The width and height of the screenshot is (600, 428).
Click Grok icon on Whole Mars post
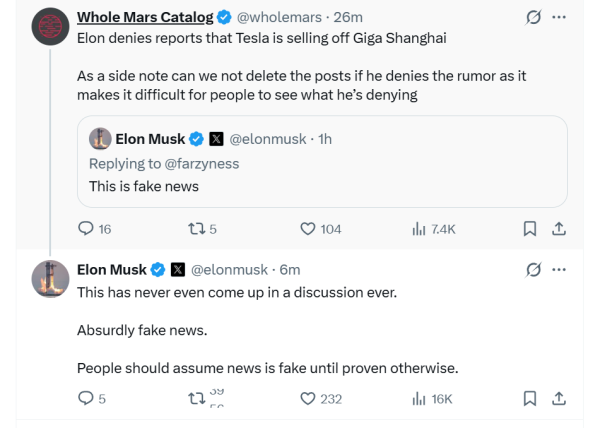(533, 17)
